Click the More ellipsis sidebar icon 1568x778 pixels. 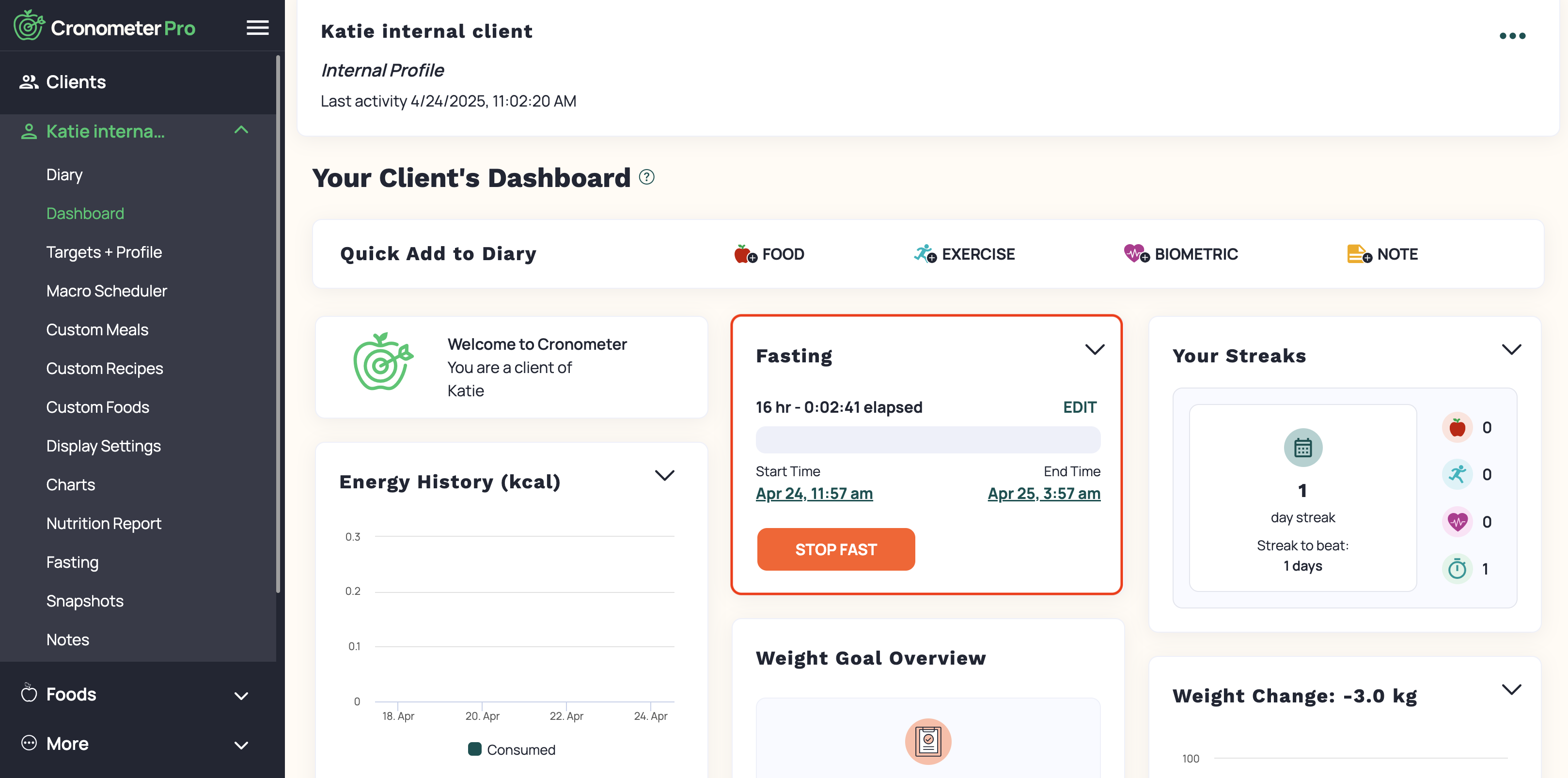pos(29,743)
